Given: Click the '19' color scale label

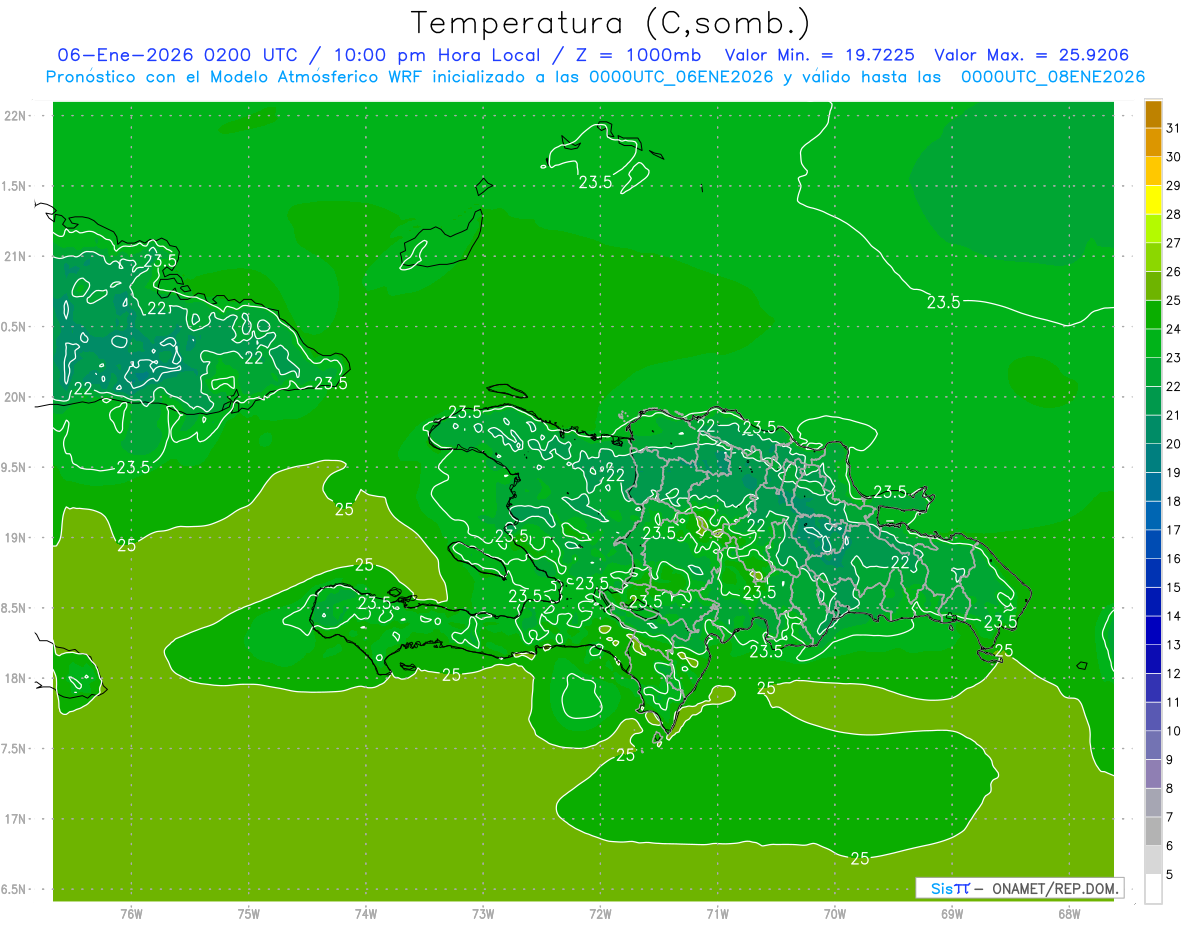Looking at the screenshot, I should [1174, 473].
